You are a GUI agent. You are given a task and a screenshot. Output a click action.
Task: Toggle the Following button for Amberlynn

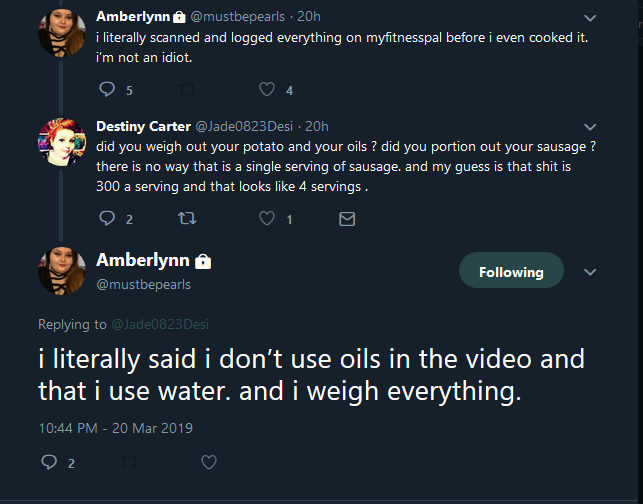[511, 270]
